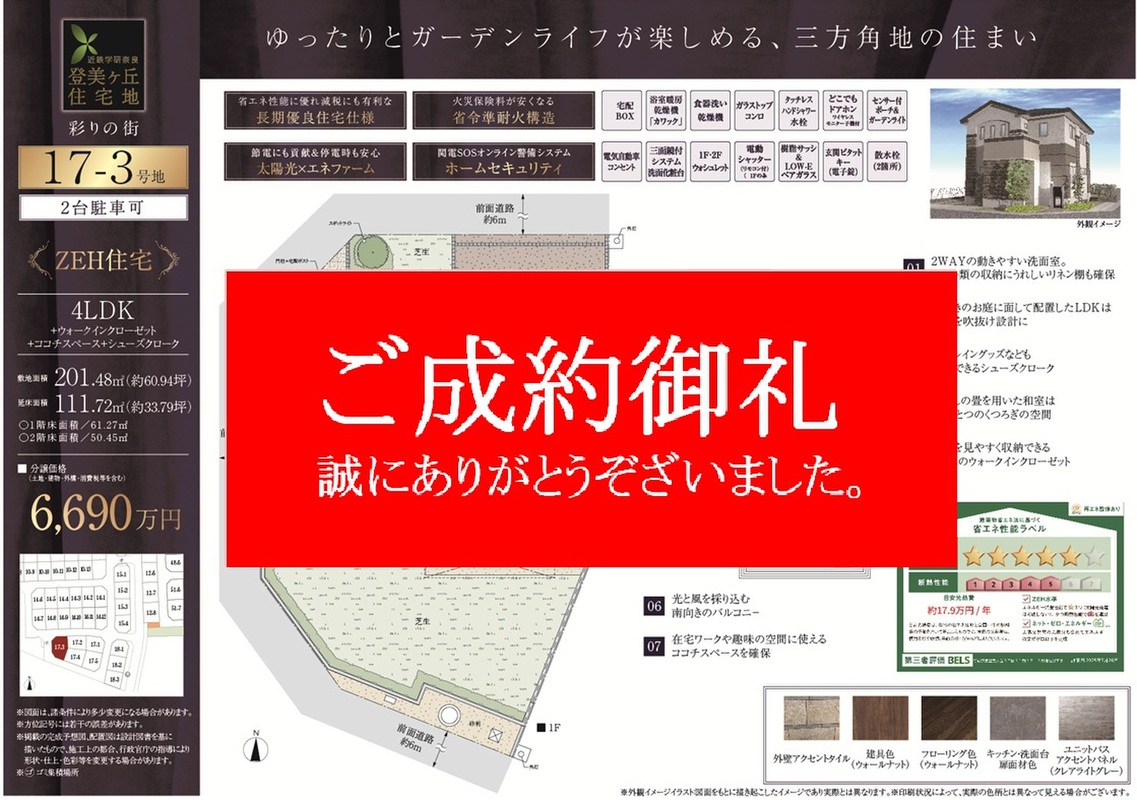Select the 1F・2F ウォシュレット badge
This screenshot has width=1137, height=800.
click(x=712, y=162)
